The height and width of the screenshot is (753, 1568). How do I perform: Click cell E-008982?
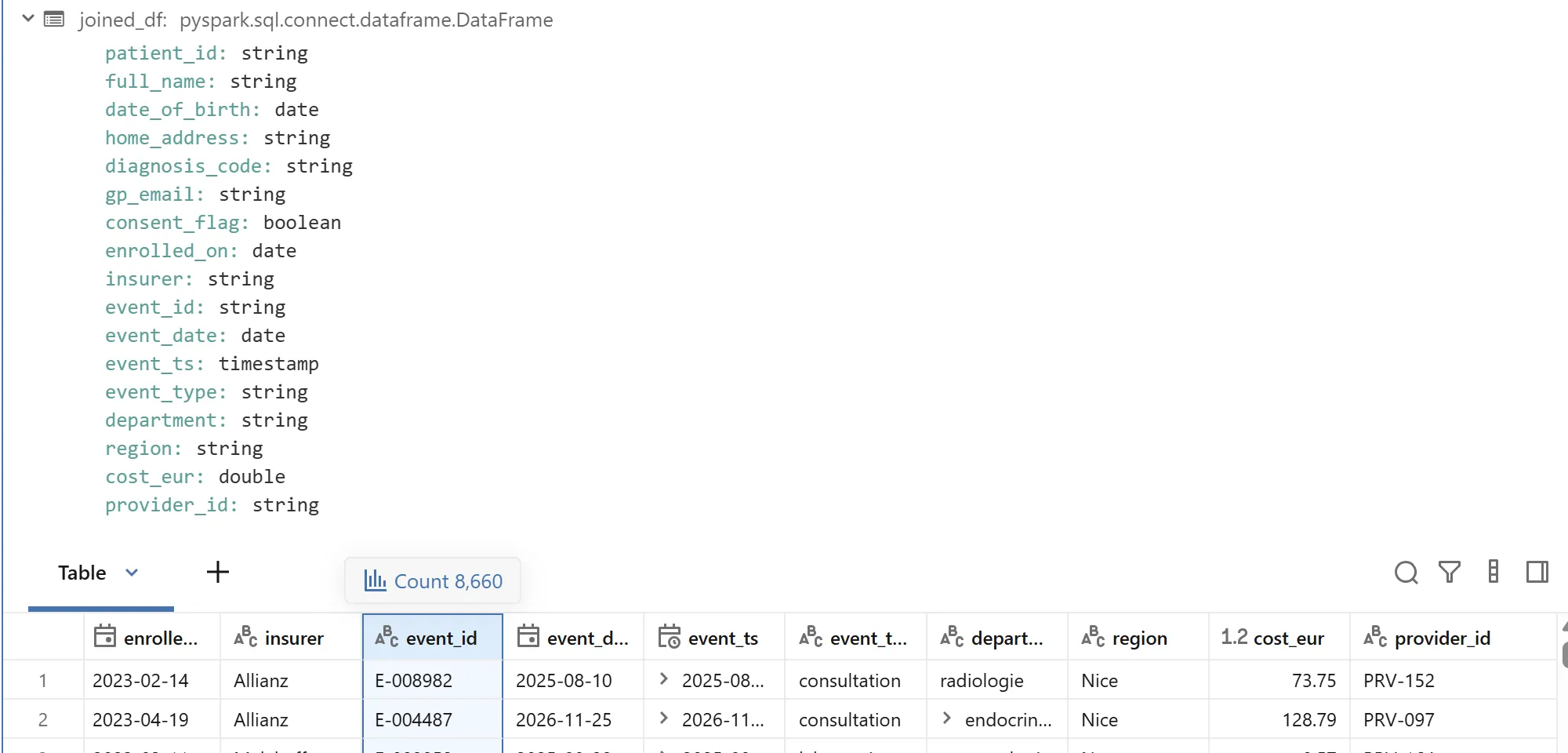[433, 680]
